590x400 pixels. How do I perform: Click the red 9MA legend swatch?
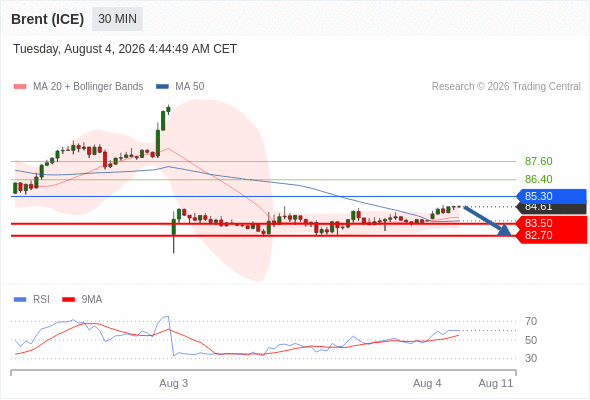(68, 300)
